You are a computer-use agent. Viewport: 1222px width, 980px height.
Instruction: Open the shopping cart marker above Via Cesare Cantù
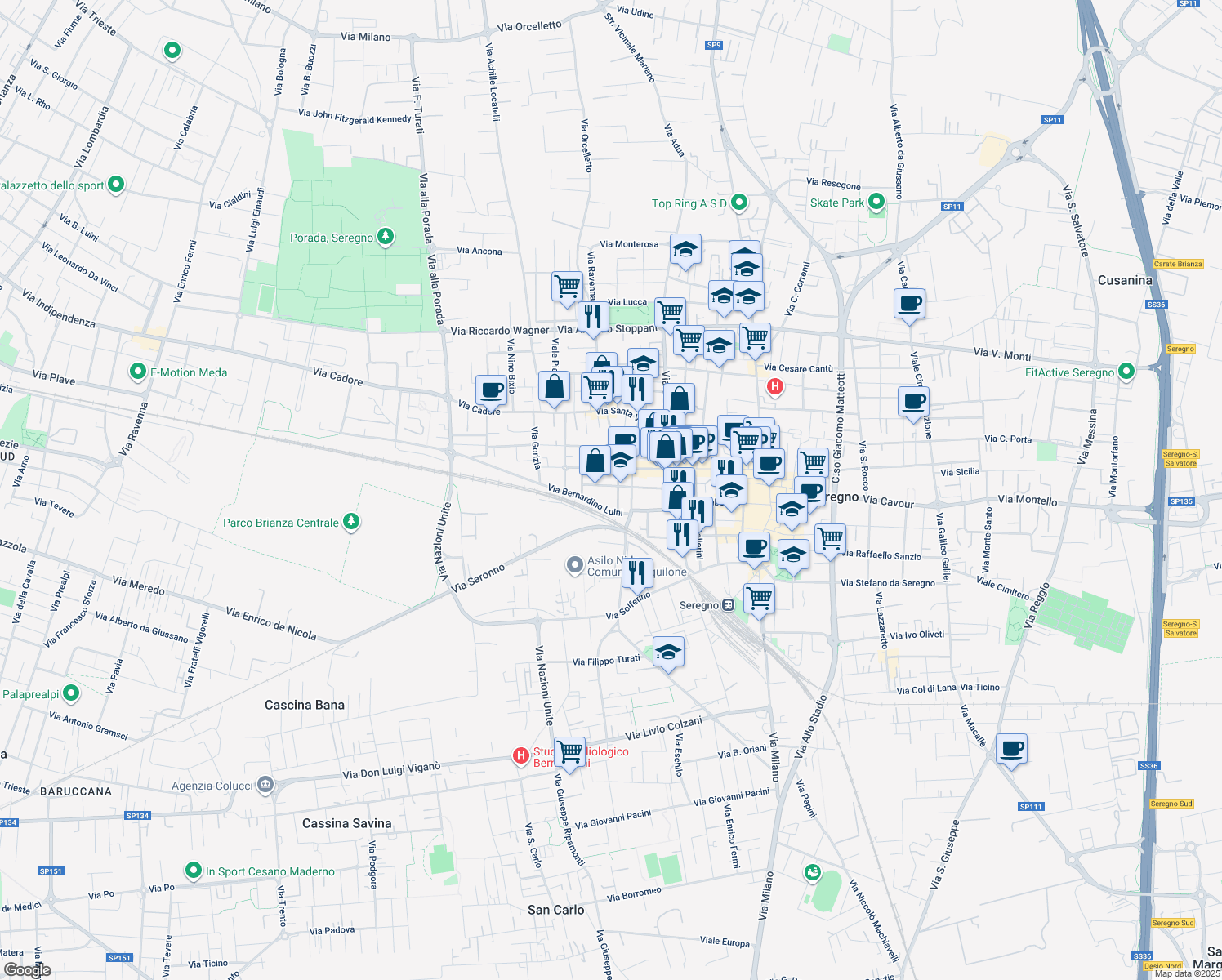pos(756,339)
